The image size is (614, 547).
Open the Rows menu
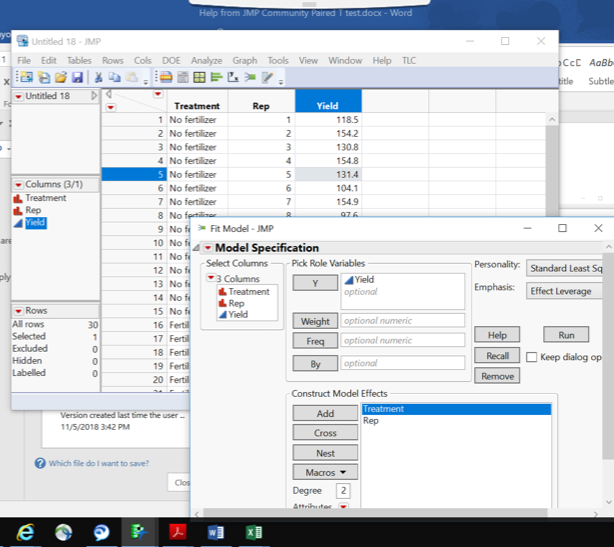113,61
